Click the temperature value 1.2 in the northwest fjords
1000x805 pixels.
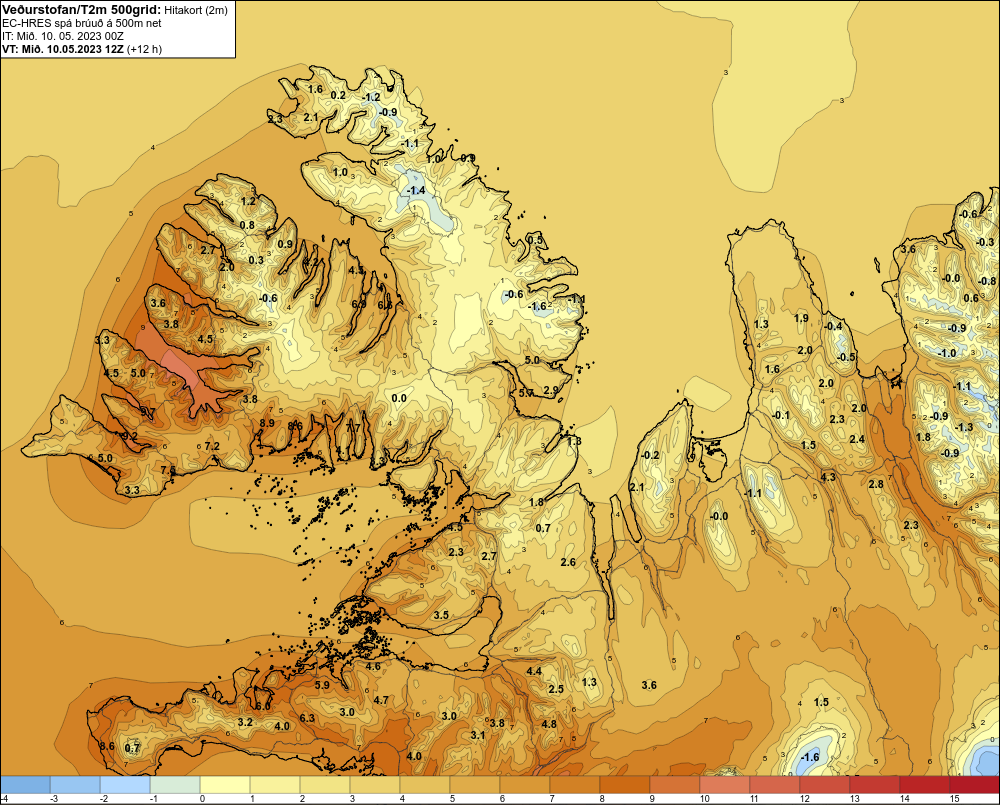(x=248, y=201)
